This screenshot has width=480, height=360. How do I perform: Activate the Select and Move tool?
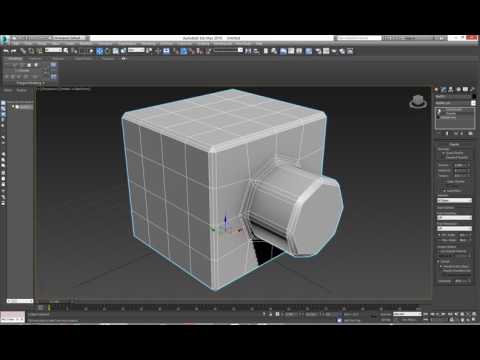(99, 51)
